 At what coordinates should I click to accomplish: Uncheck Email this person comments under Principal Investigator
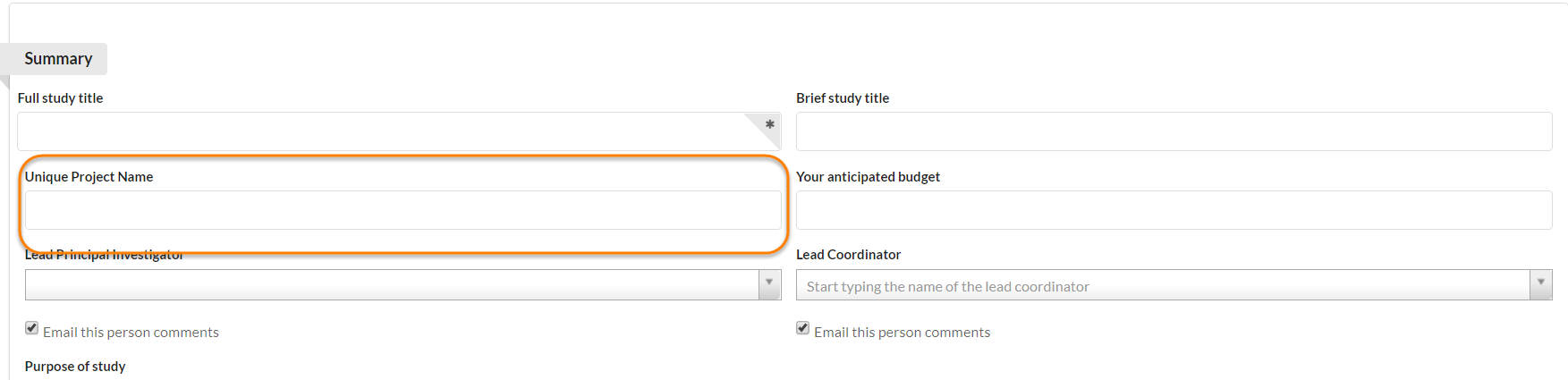(32, 328)
